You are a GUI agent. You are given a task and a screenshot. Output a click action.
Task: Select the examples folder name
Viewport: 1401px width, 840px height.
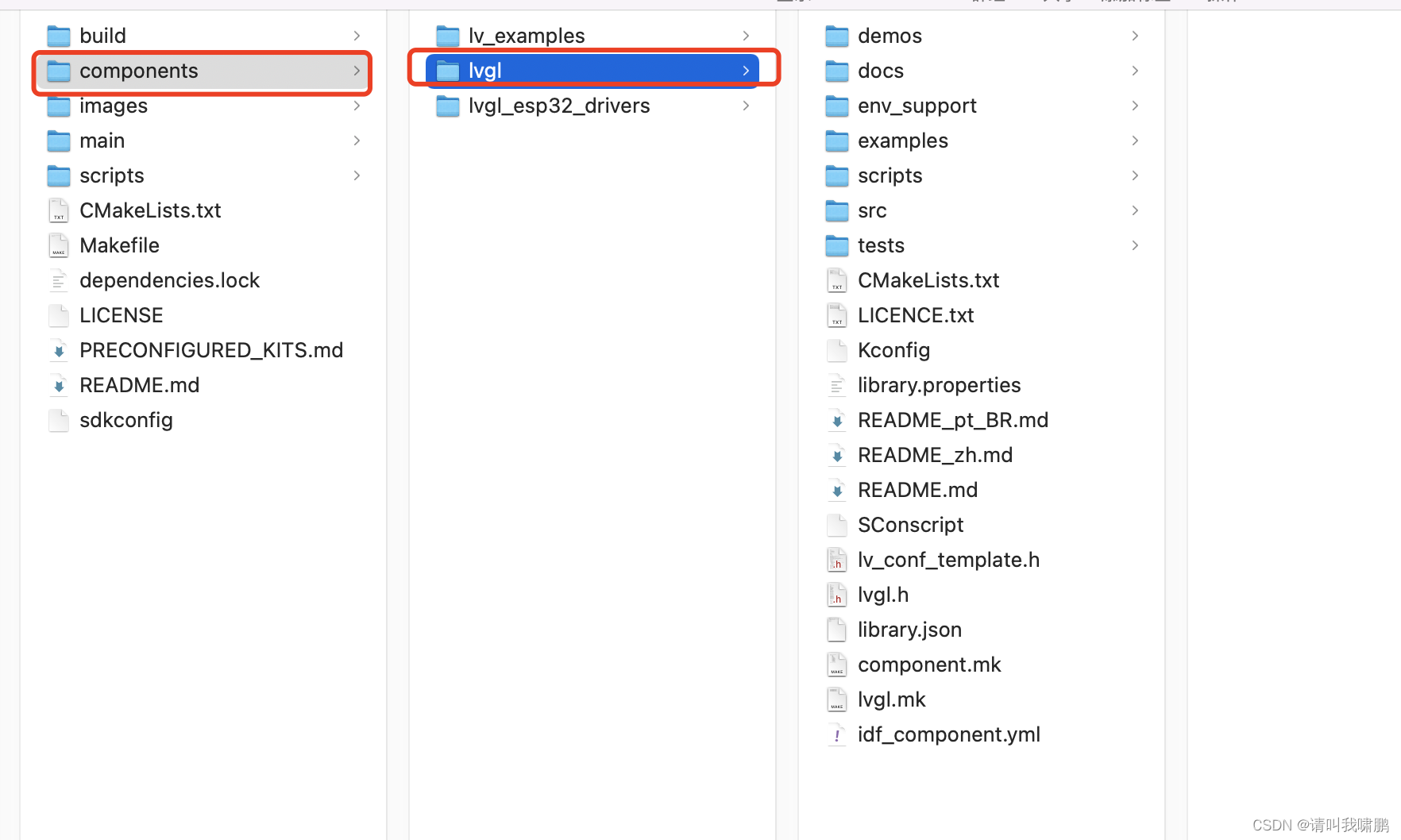pyautogui.click(x=903, y=141)
